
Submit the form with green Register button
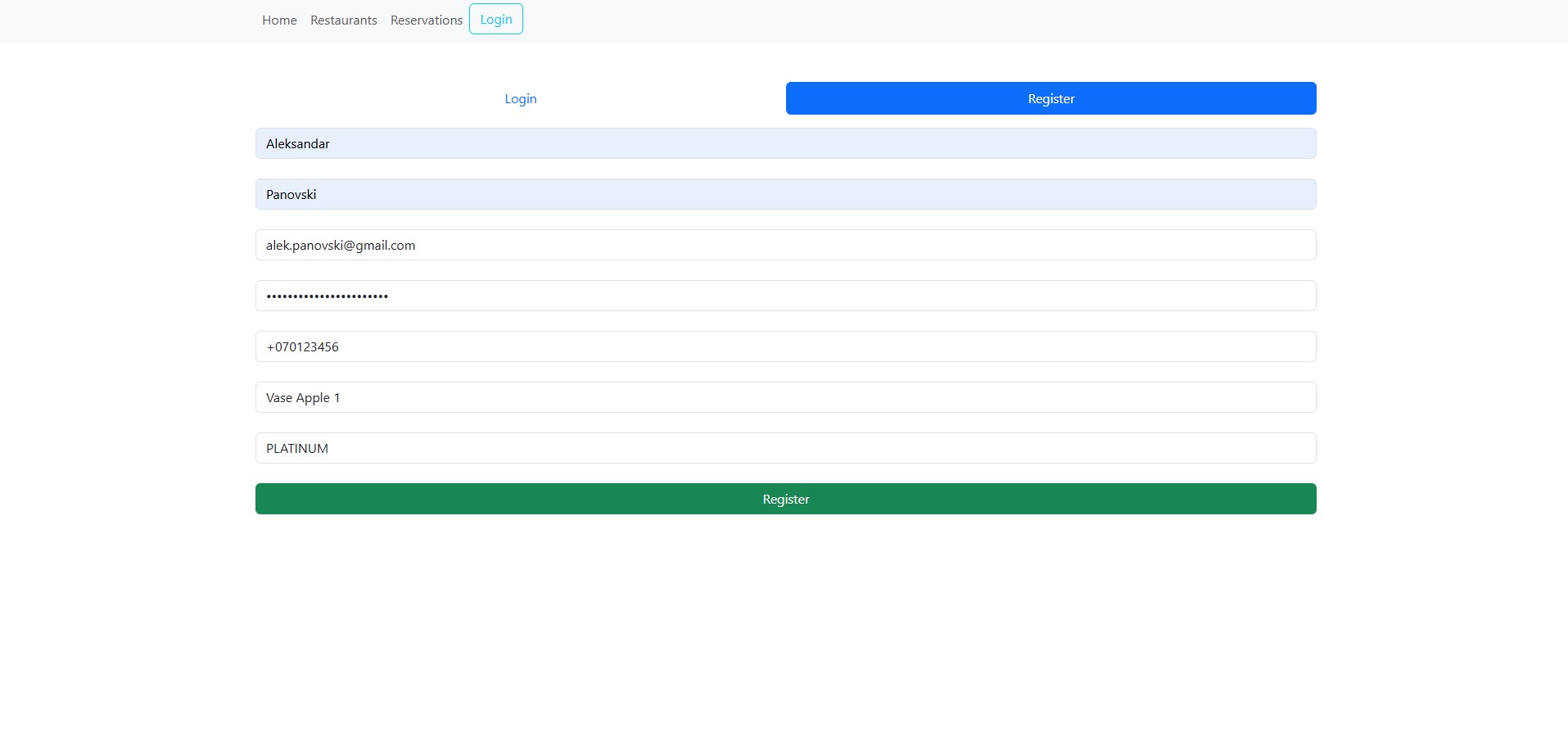(785, 500)
